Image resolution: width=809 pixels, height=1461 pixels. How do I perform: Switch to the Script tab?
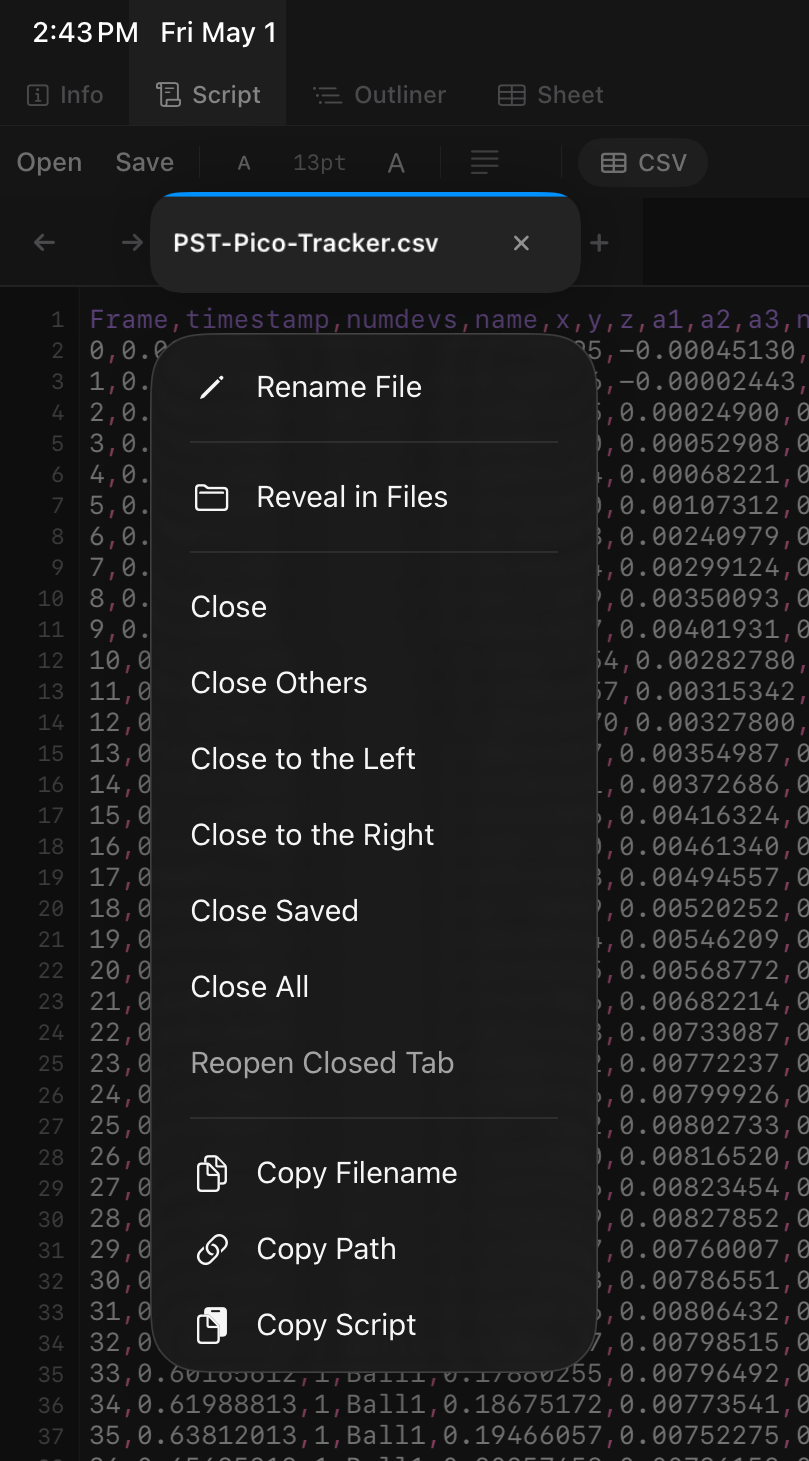(208, 95)
